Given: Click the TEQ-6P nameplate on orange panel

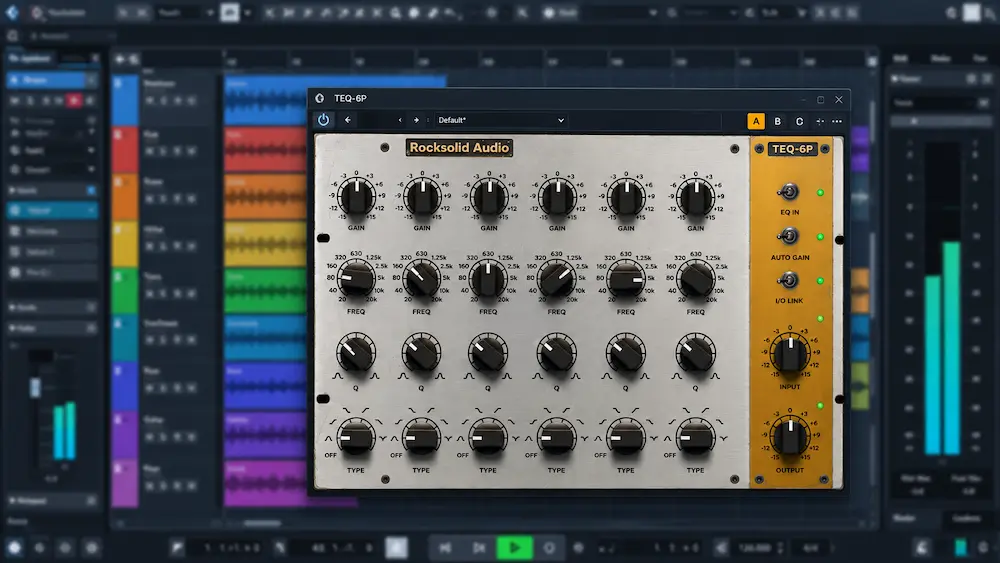Looking at the screenshot, I should (x=792, y=149).
